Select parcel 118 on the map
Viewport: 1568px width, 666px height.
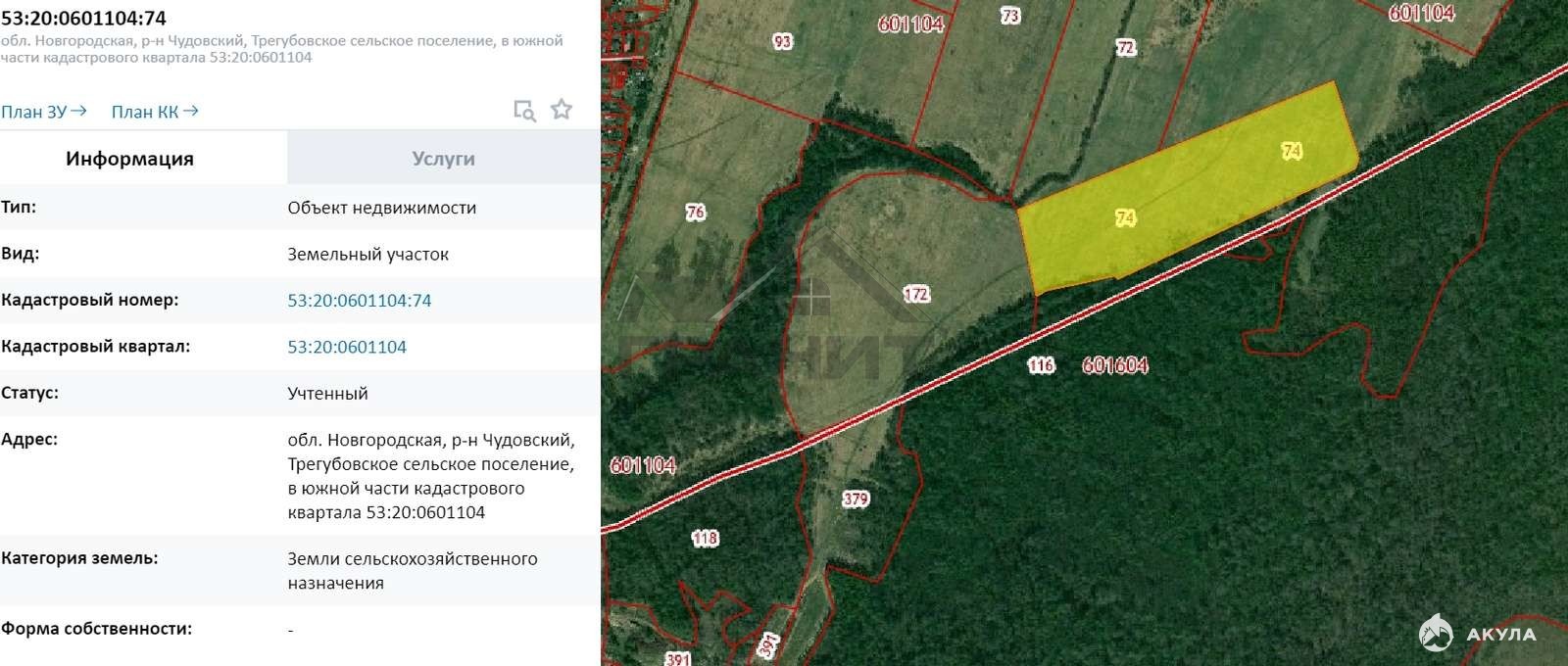706,538
